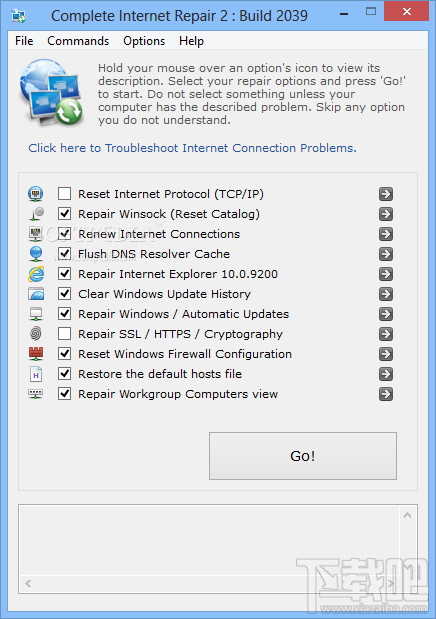This screenshot has height=619, width=436.
Task: Run Reset Windows Firewall via its arrow button
Action: click(386, 354)
